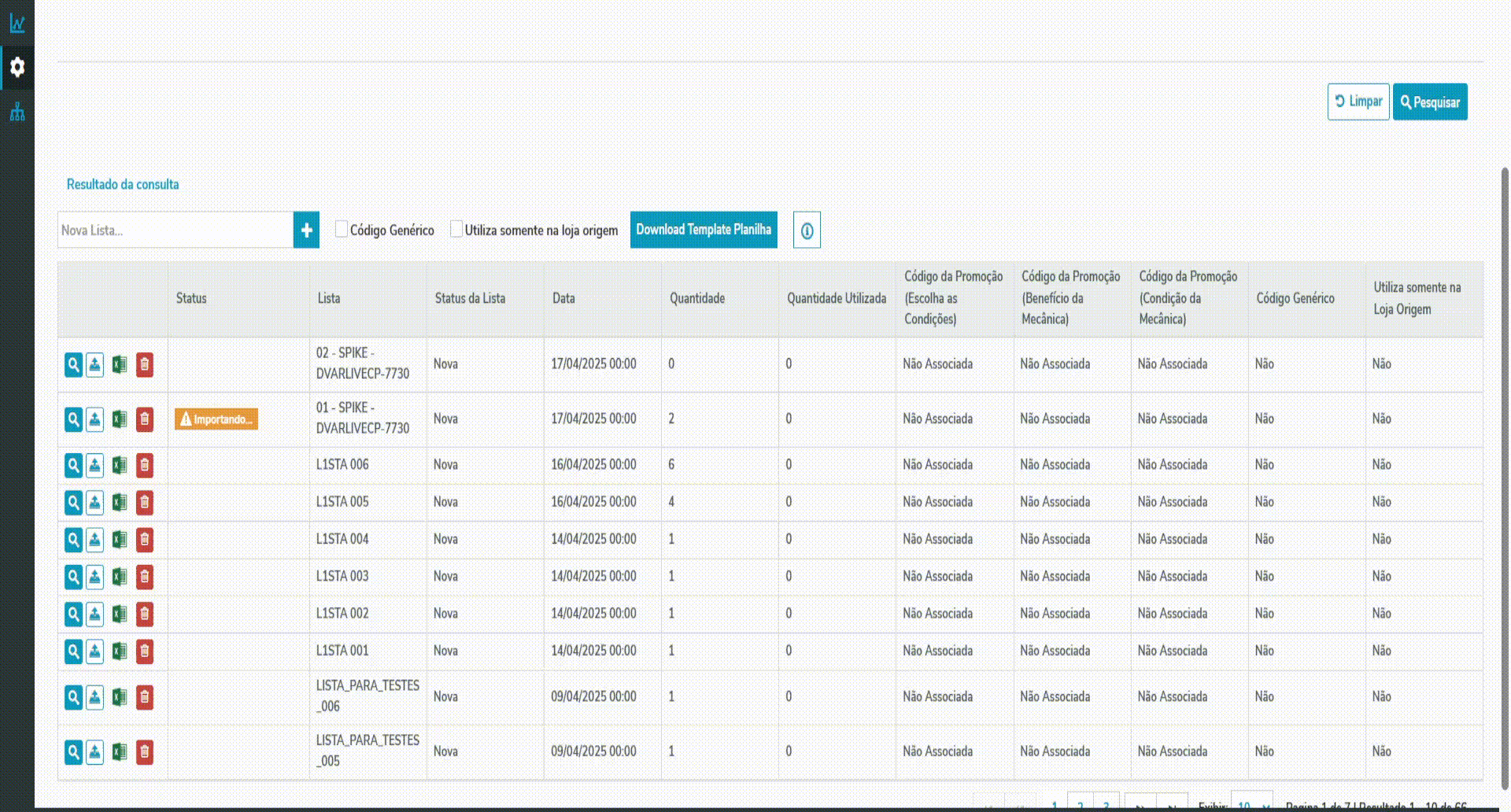
Task: Add a new list with the plus button
Action: (x=307, y=230)
